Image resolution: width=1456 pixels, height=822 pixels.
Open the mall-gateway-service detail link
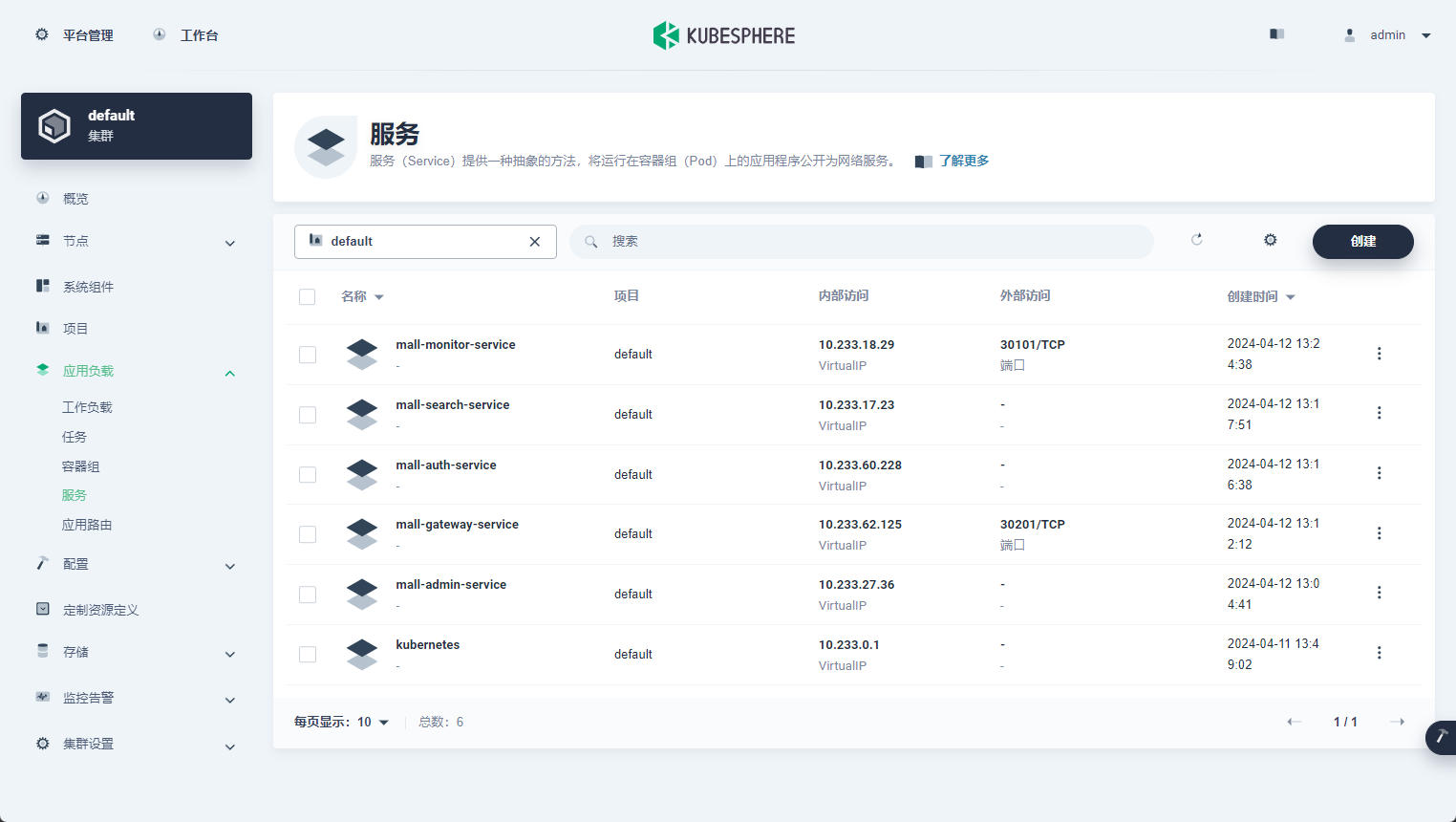click(457, 524)
